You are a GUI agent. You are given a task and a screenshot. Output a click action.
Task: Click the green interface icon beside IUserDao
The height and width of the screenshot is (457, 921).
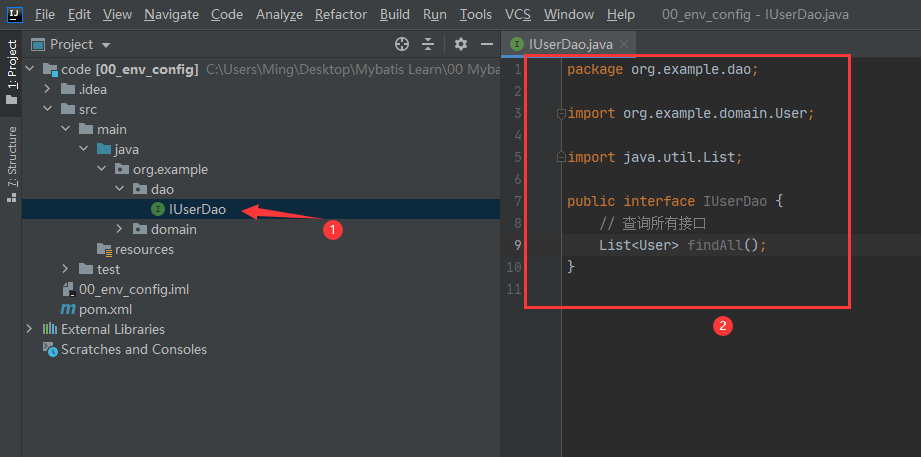[x=157, y=209]
